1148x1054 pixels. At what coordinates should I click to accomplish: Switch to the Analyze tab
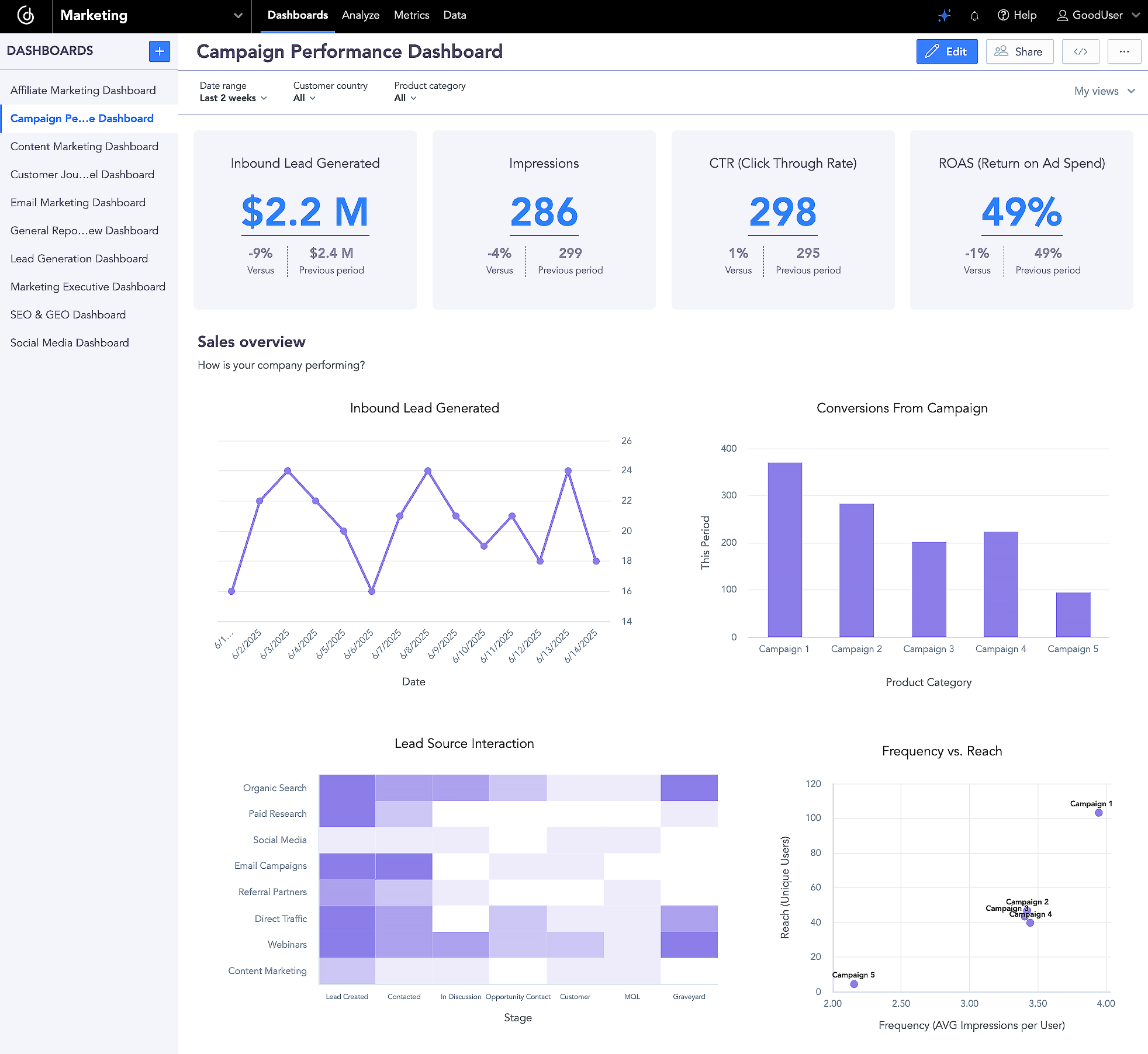pyautogui.click(x=360, y=15)
